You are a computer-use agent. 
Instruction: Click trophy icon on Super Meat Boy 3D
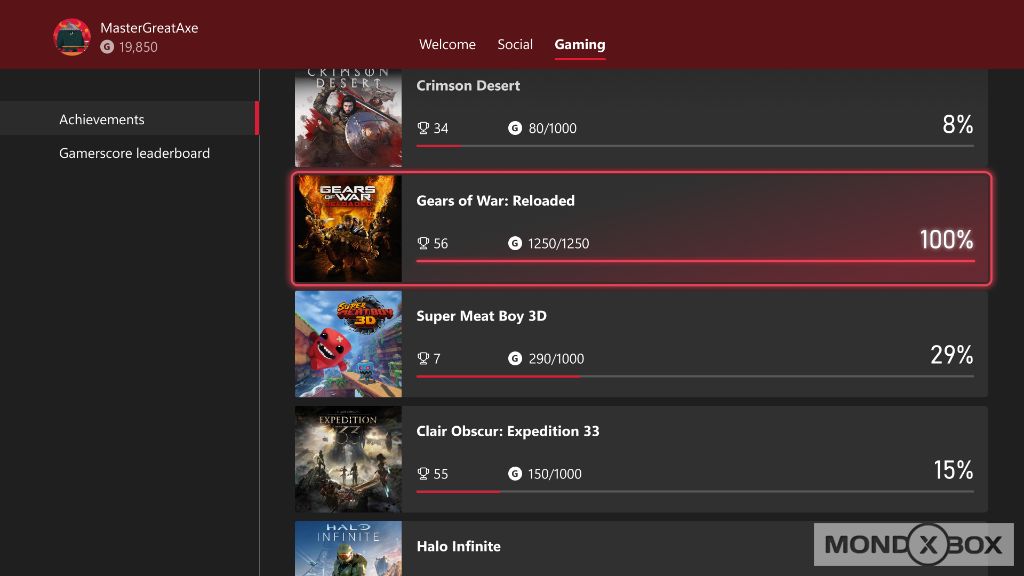point(423,358)
